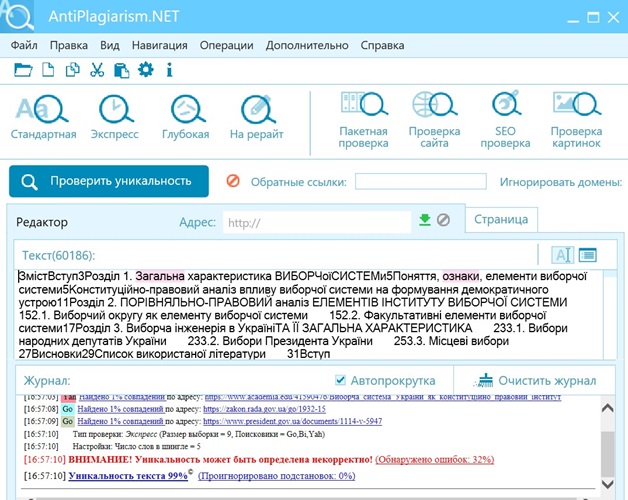
Task: Click Проверить уникальность button
Action: pos(109,181)
